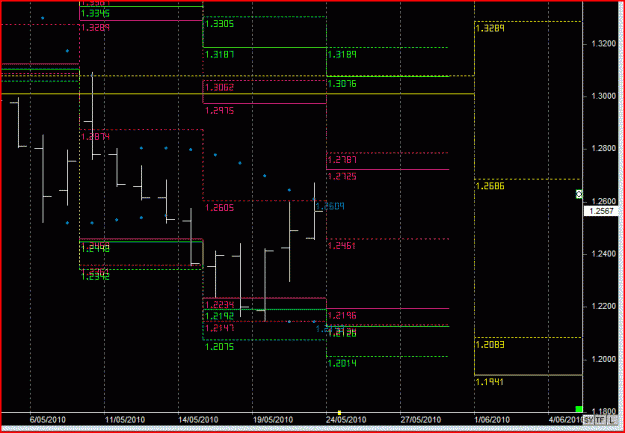Click the yellow marker on the time axis

coord(339,412)
